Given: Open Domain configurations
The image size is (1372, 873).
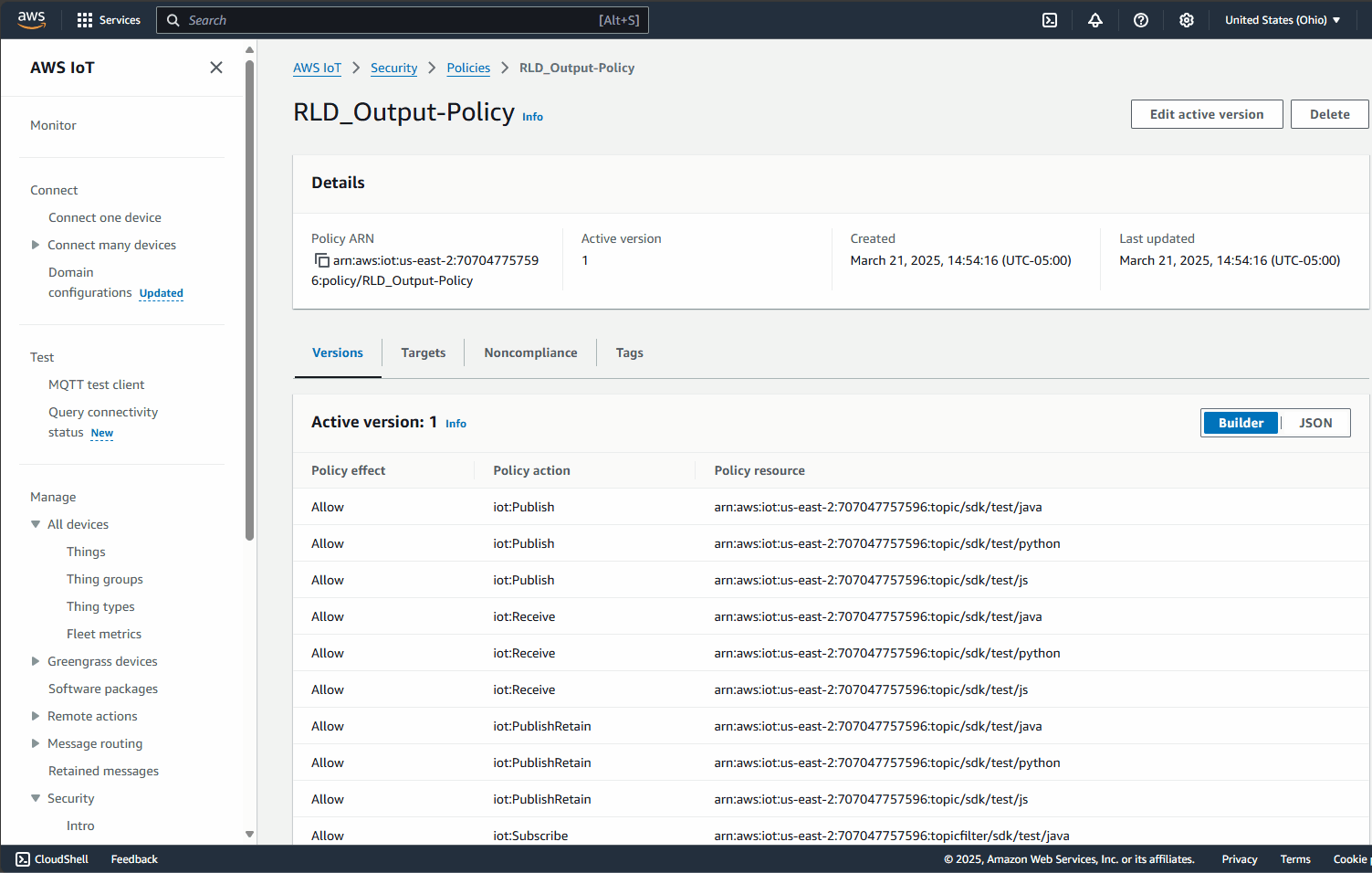Looking at the screenshot, I should pyautogui.click(x=90, y=282).
